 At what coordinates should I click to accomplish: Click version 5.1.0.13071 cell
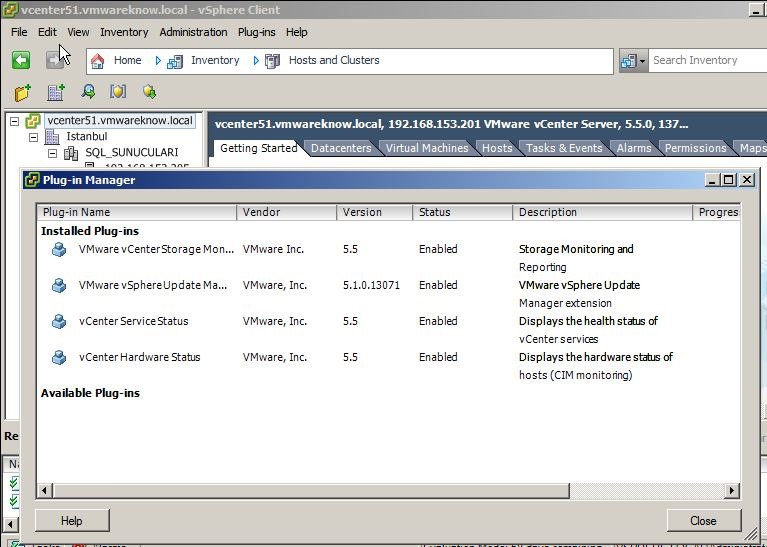point(371,285)
